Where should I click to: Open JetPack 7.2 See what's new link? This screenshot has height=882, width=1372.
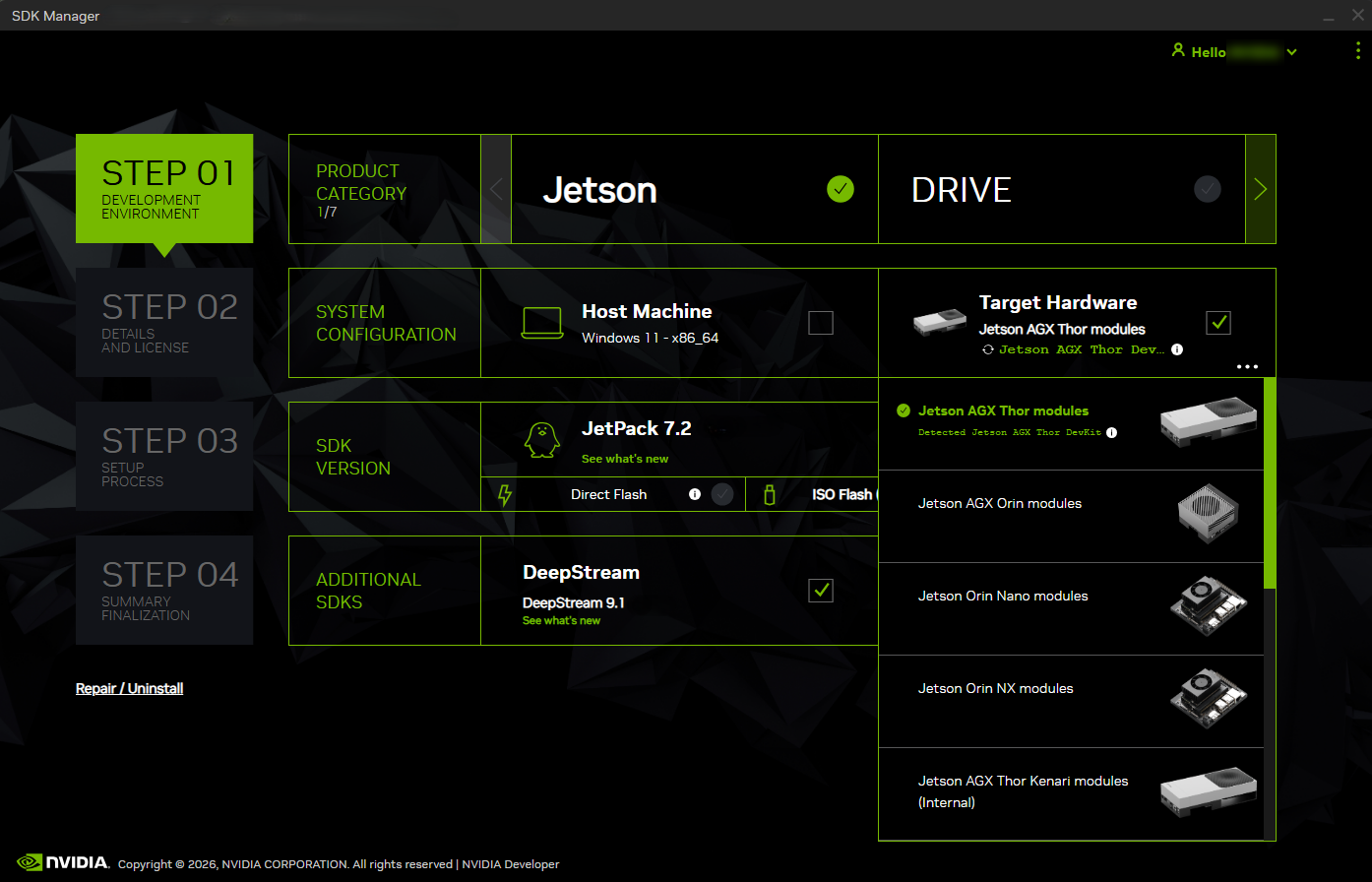pos(625,459)
